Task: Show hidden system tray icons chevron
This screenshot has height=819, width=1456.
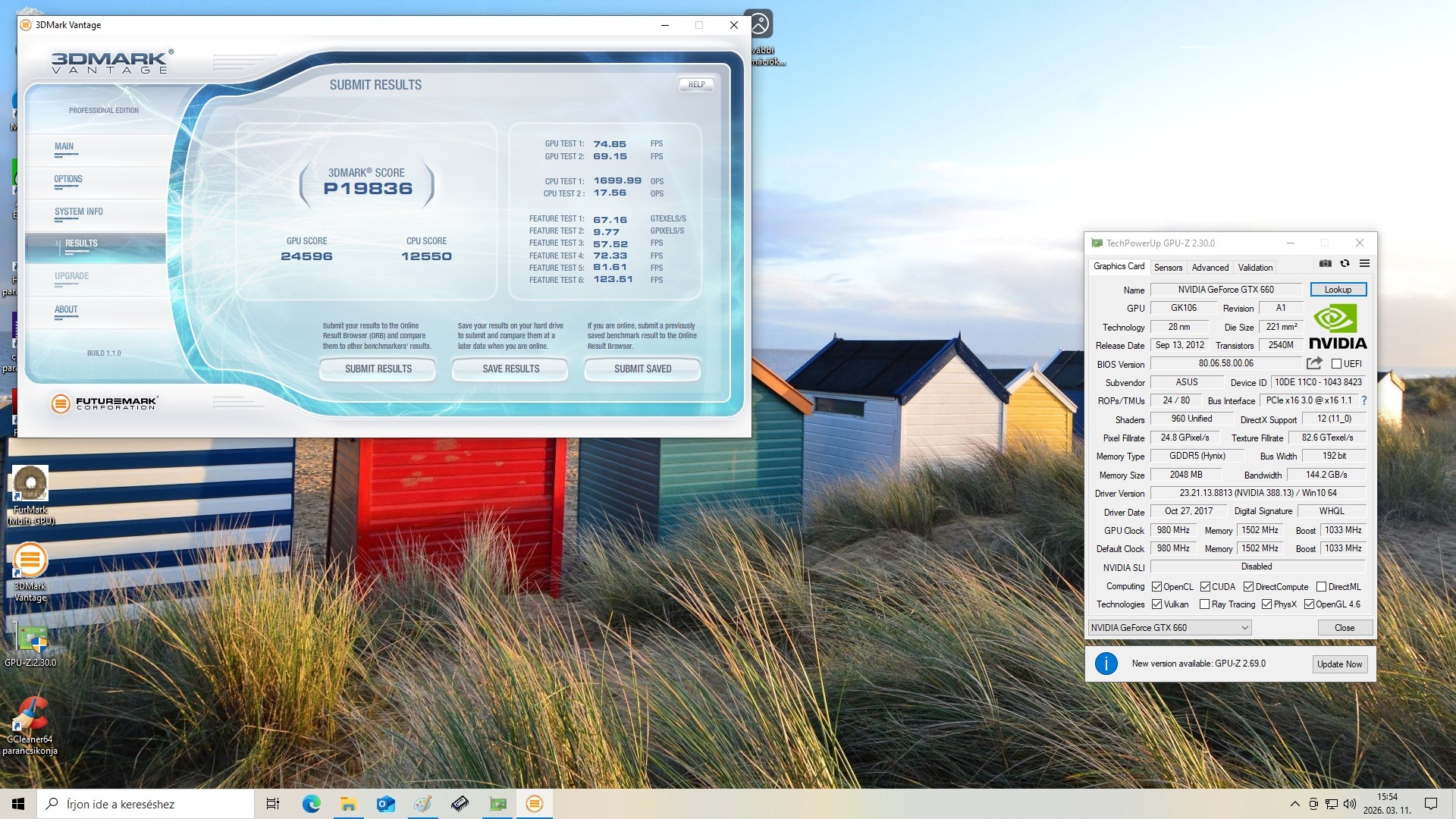Action: coord(1294,804)
